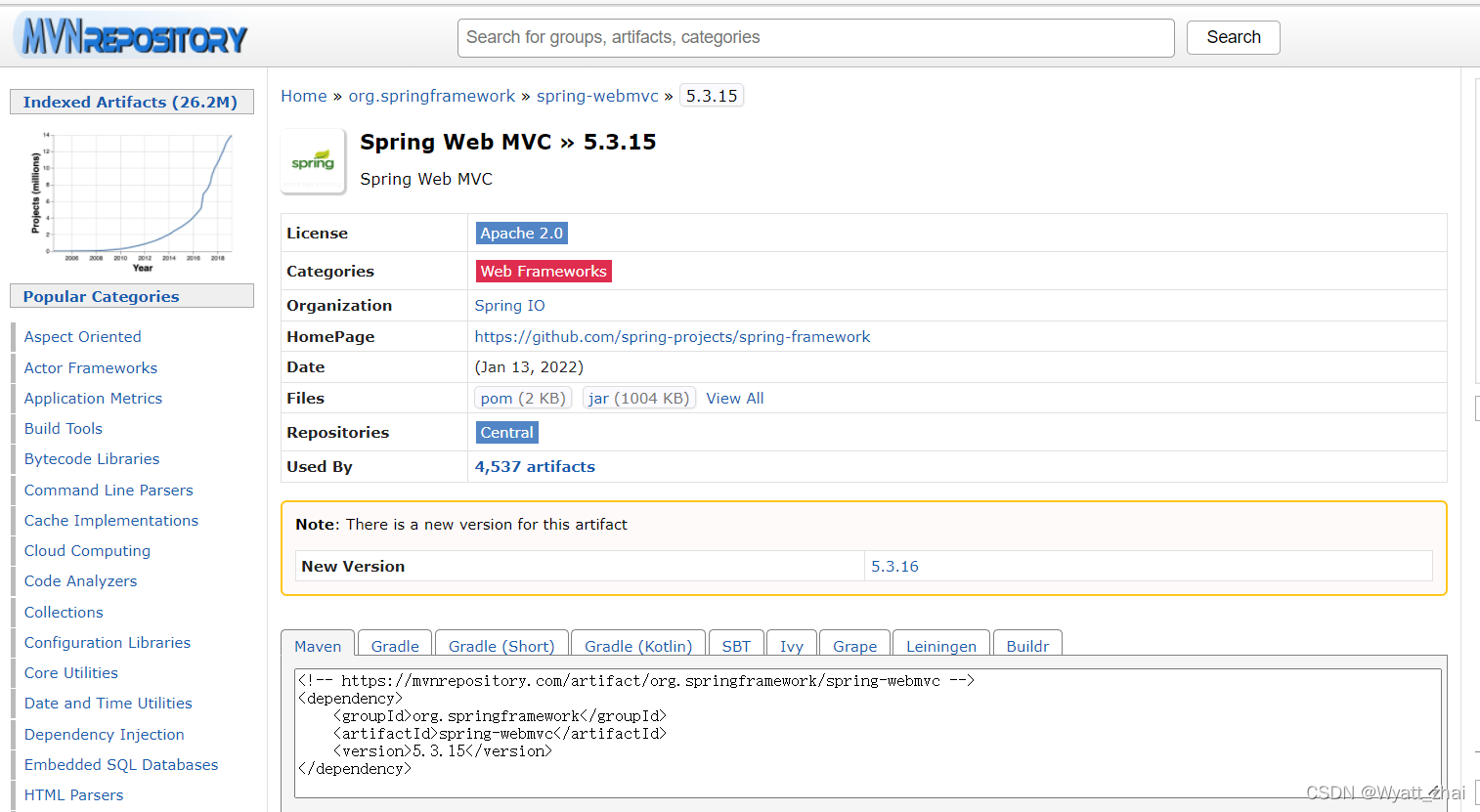
Task: Open the Web Frameworks category tag
Action: pos(544,271)
